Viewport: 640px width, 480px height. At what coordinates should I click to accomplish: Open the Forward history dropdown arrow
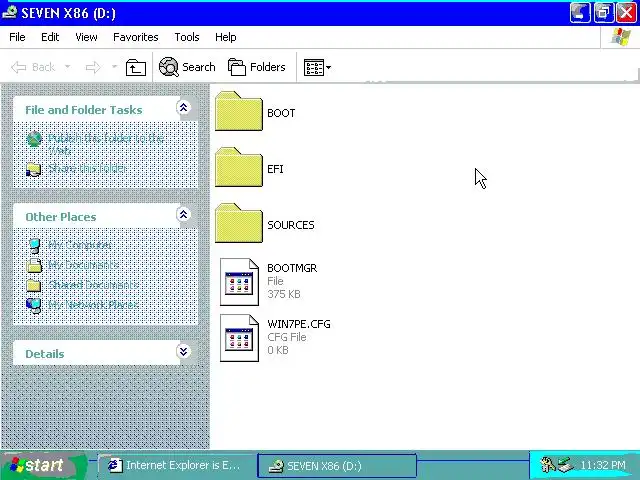click(x=114, y=66)
